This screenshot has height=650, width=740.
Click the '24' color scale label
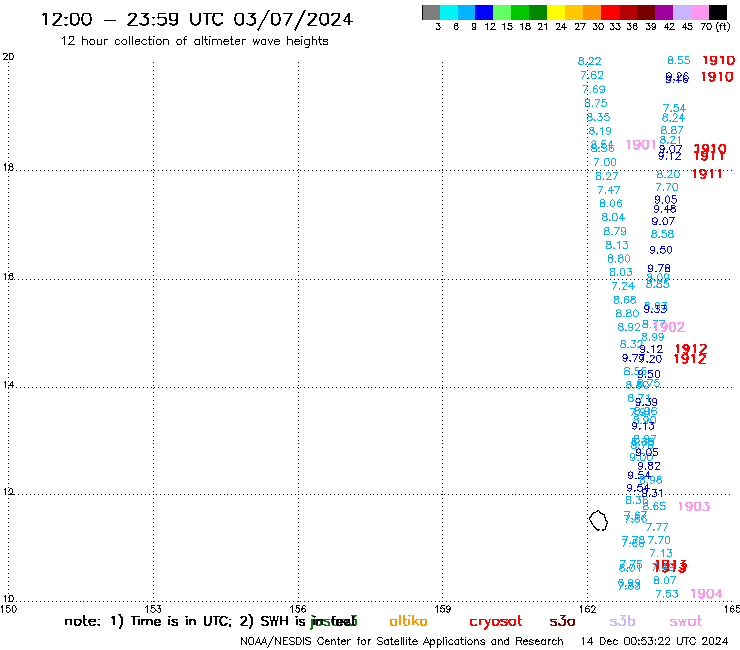point(561,27)
